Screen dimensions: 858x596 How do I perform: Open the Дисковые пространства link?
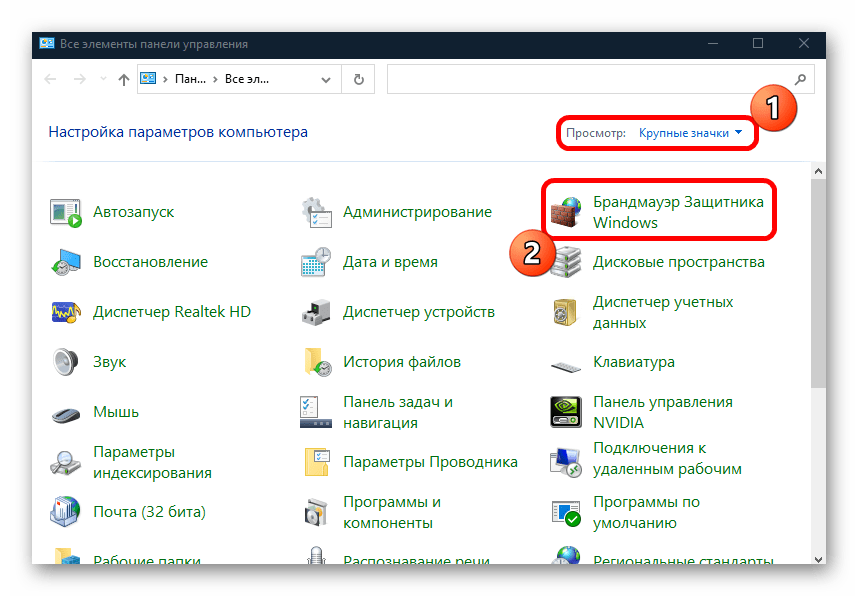point(679,262)
